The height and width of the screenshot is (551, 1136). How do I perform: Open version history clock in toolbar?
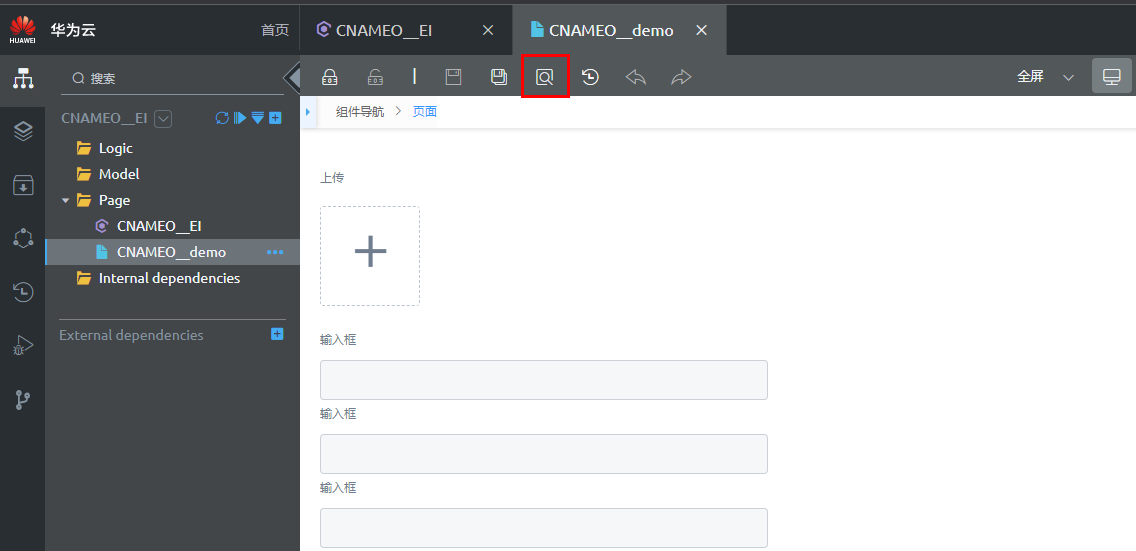590,77
